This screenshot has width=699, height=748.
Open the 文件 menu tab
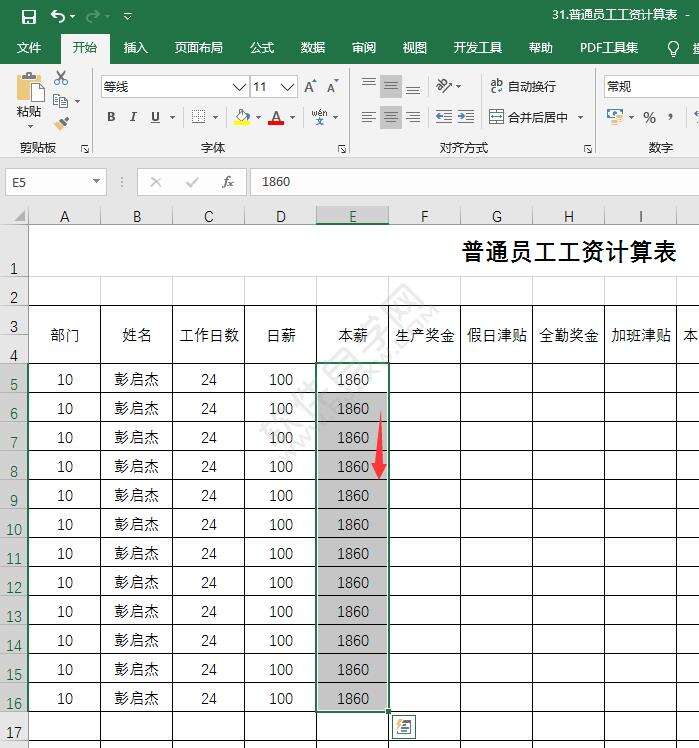click(x=29, y=48)
